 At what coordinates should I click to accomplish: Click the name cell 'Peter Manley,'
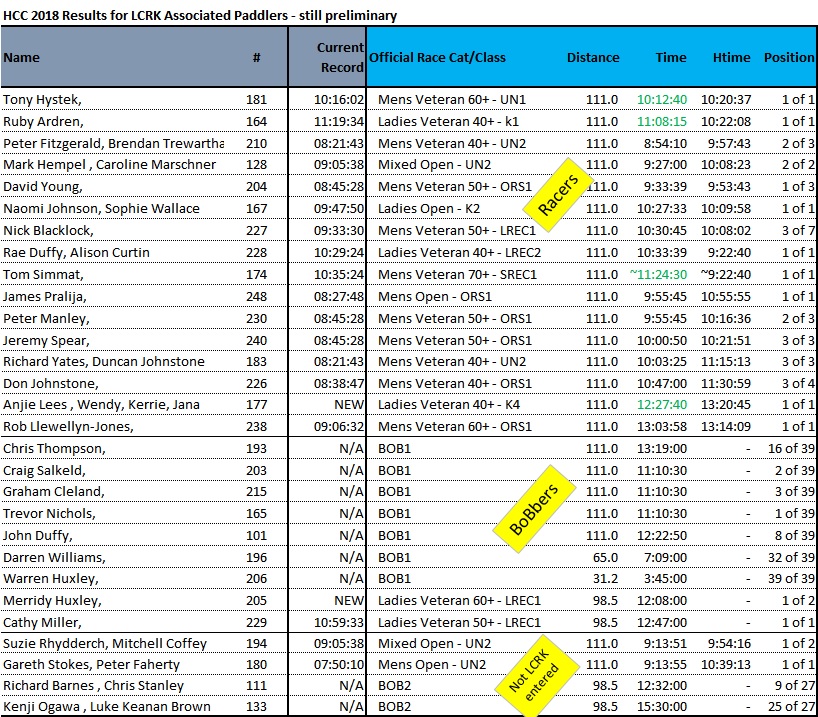pos(46,318)
